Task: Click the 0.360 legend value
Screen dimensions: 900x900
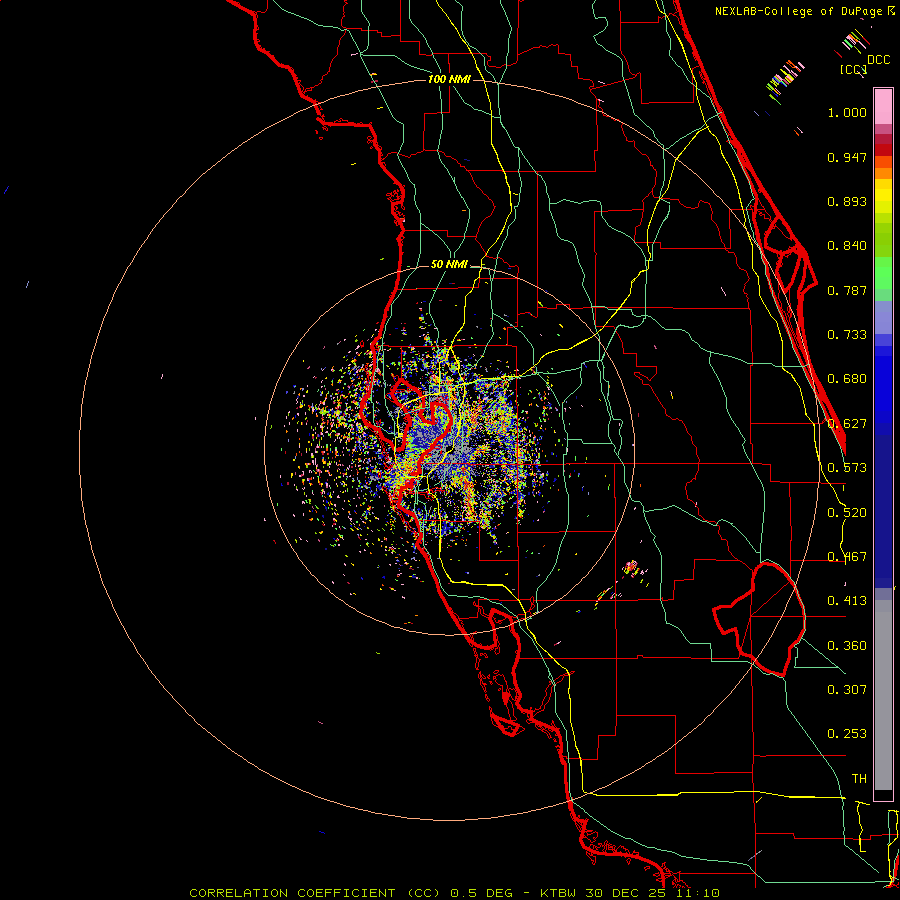Action: (847, 646)
